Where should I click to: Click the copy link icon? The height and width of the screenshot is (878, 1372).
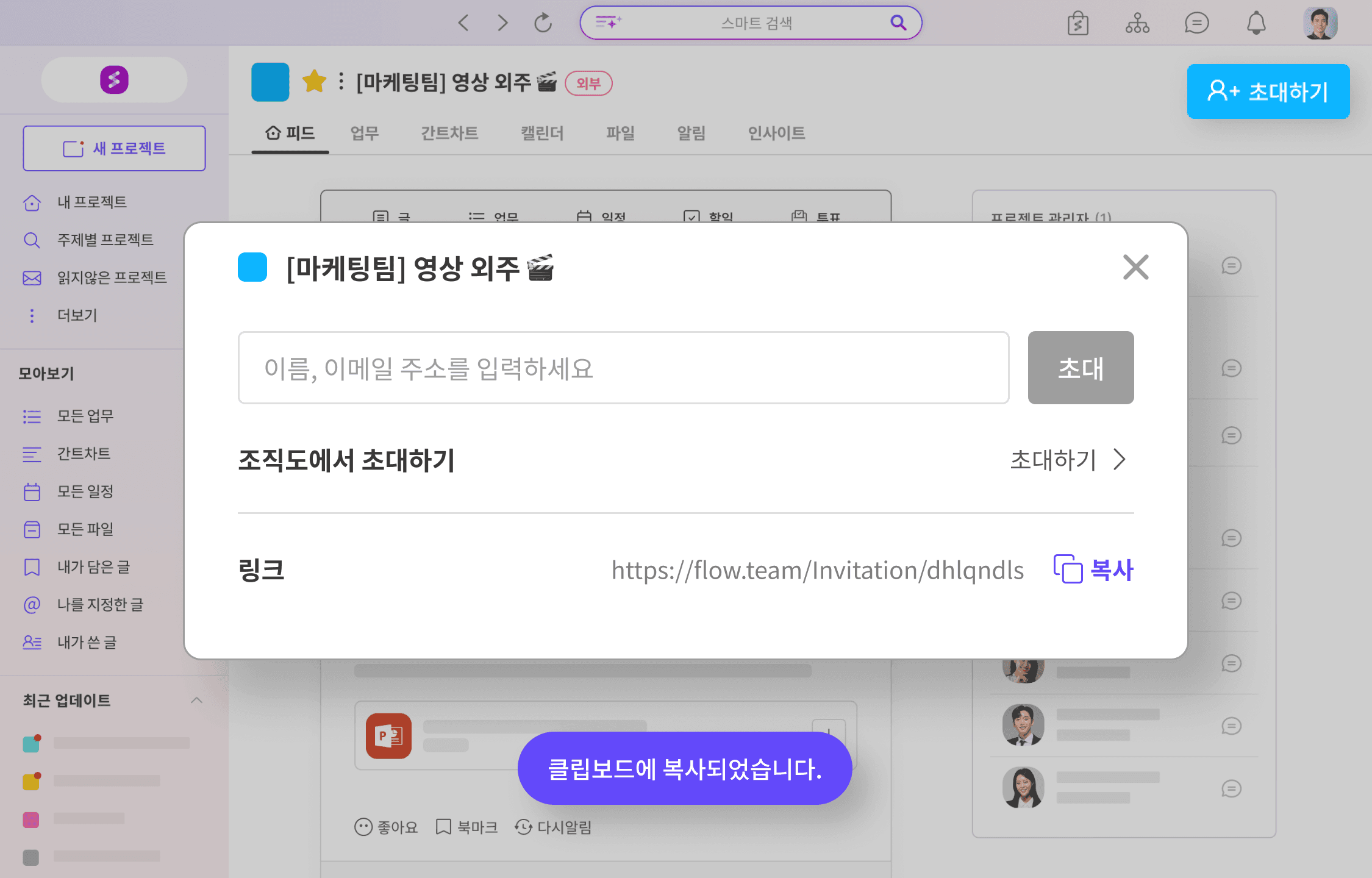1068,569
